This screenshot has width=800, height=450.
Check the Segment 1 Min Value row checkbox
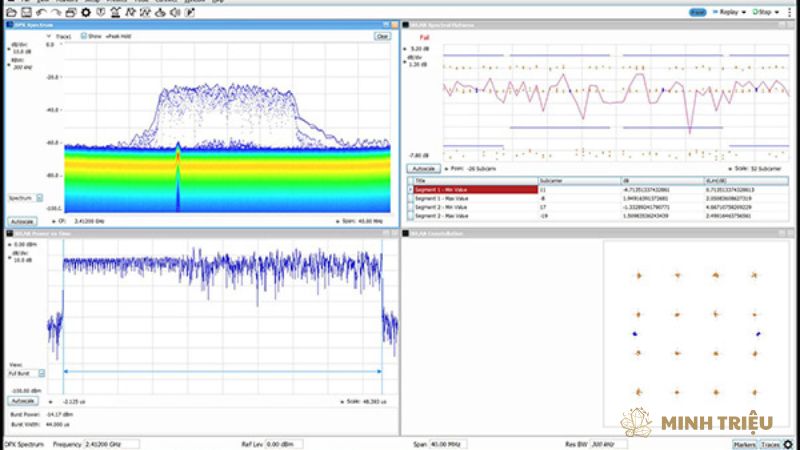pos(408,187)
